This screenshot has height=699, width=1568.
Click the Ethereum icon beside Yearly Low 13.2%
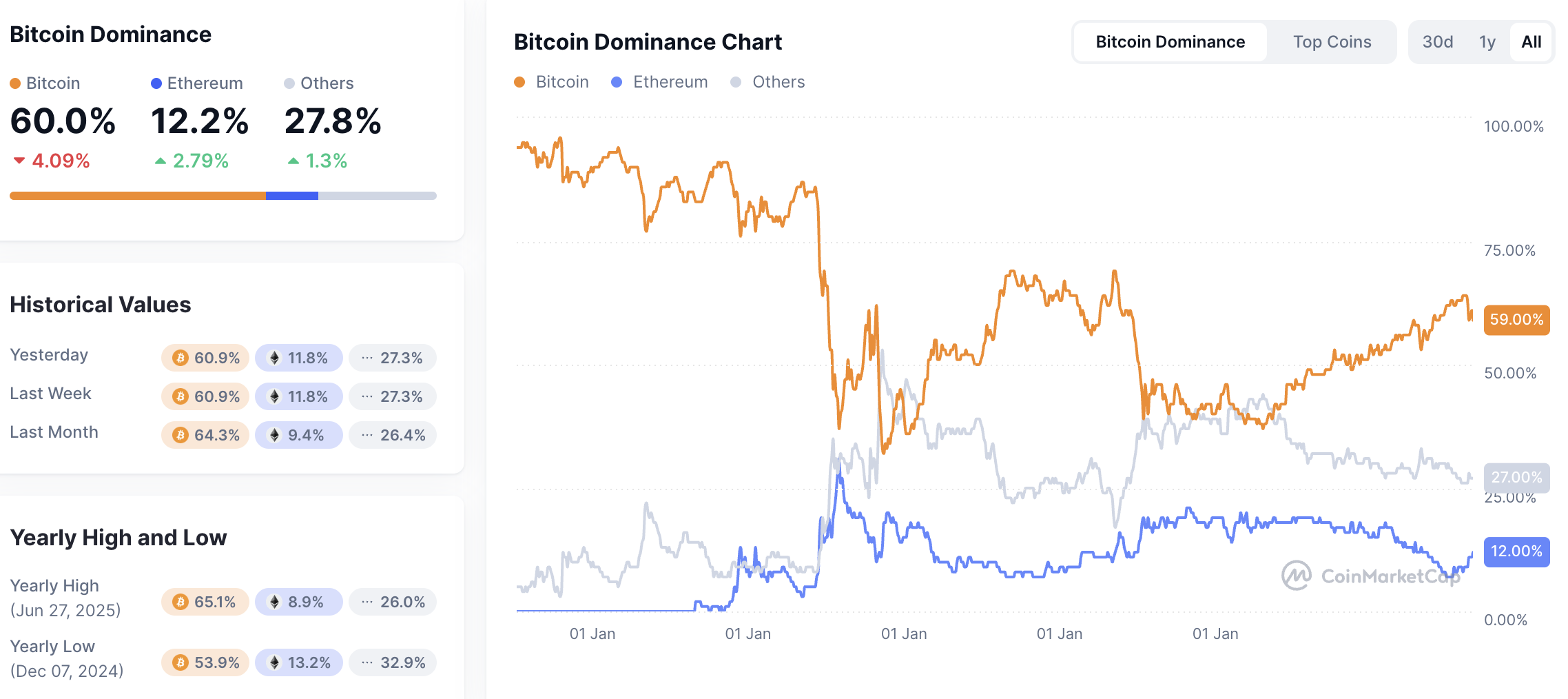(274, 662)
